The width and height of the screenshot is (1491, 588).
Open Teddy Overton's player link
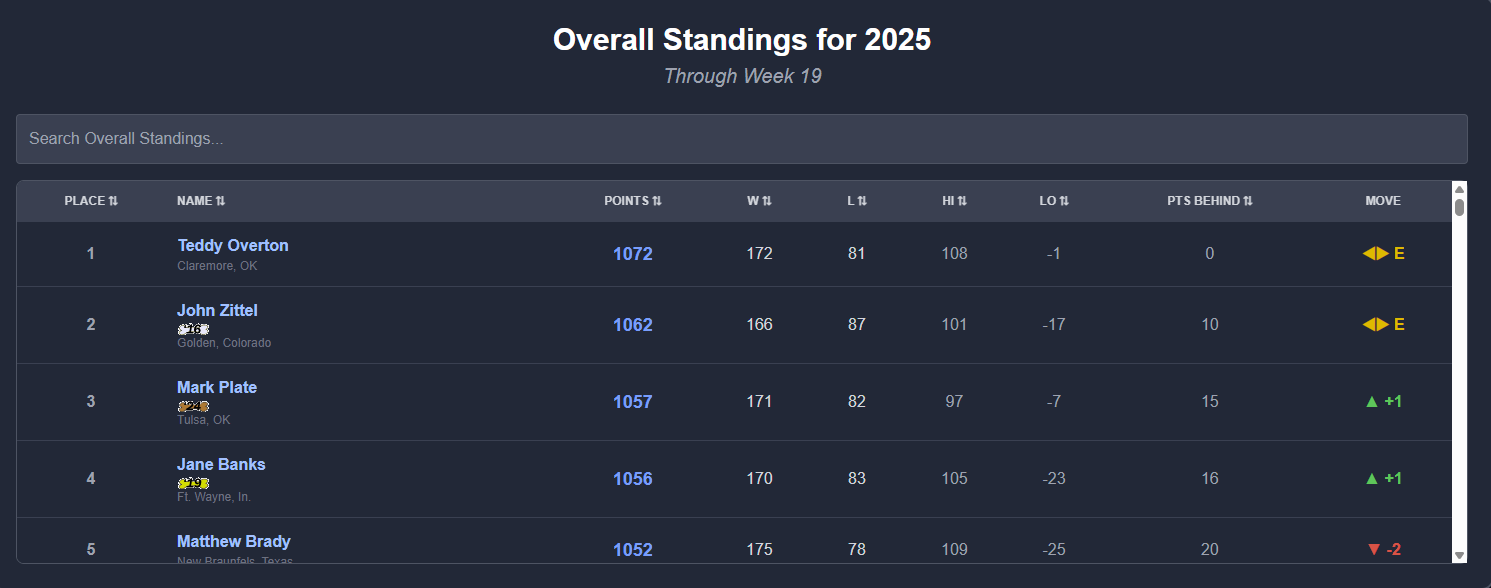(233, 245)
